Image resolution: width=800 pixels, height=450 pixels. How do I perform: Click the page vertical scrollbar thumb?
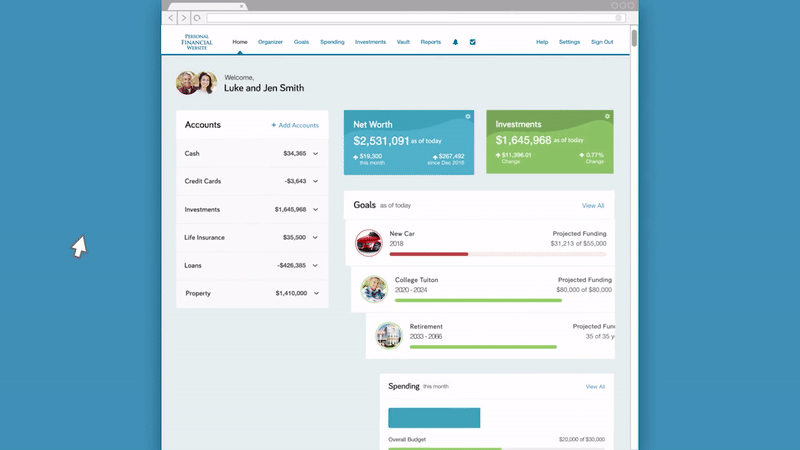coord(634,38)
